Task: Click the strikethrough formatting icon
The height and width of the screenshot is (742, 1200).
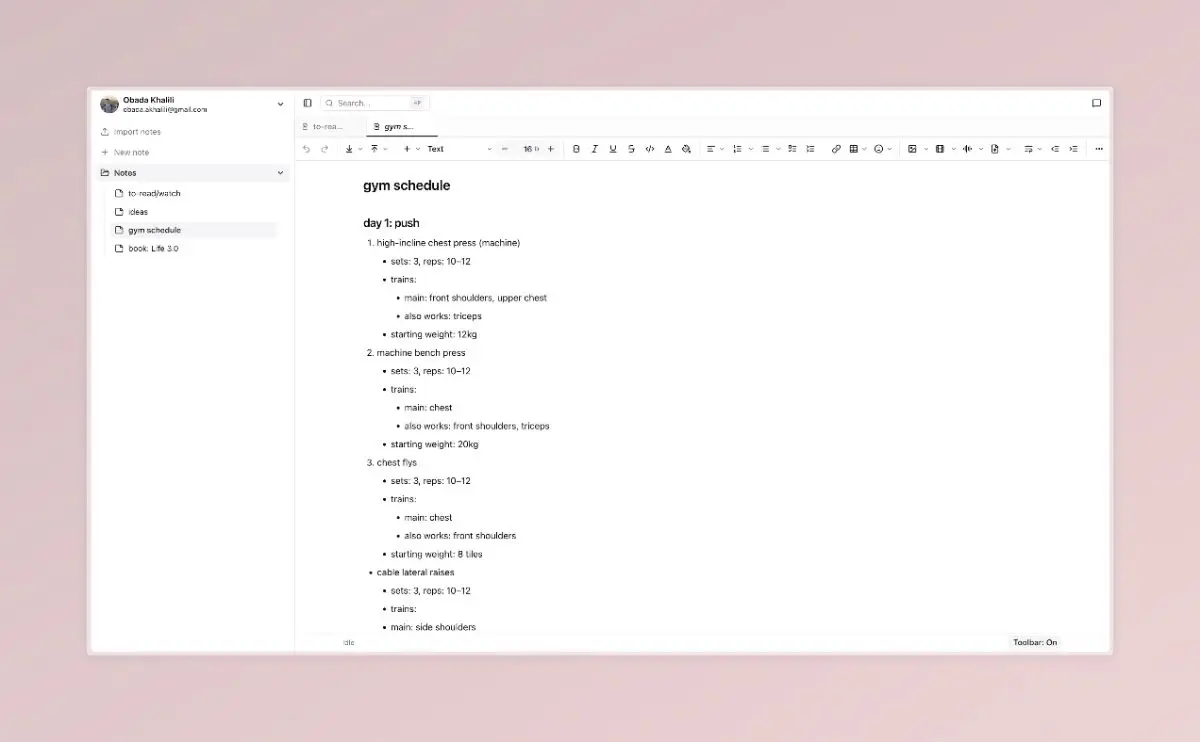Action: coord(631,149)
